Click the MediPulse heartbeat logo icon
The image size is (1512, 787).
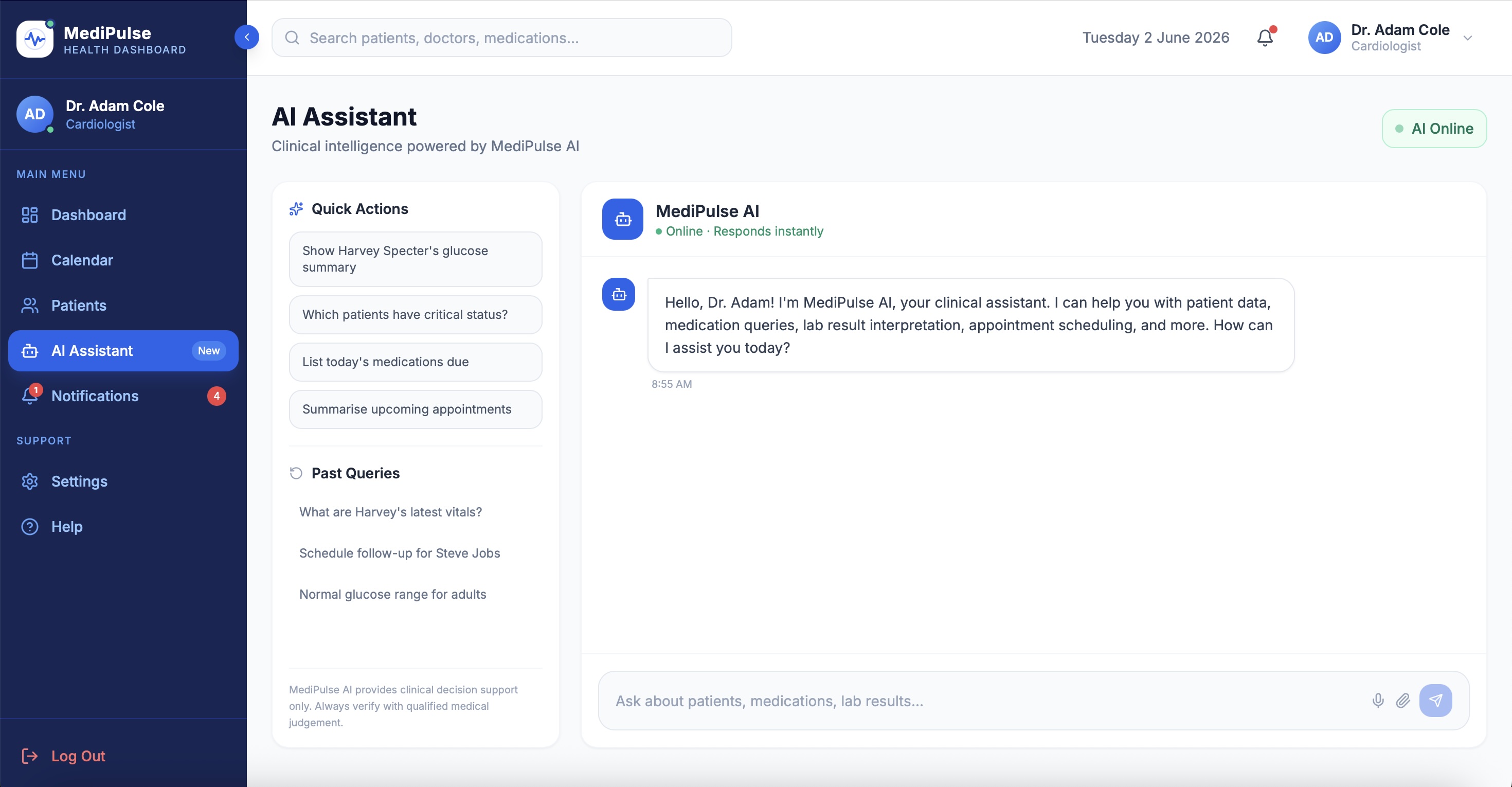(34, 39)
